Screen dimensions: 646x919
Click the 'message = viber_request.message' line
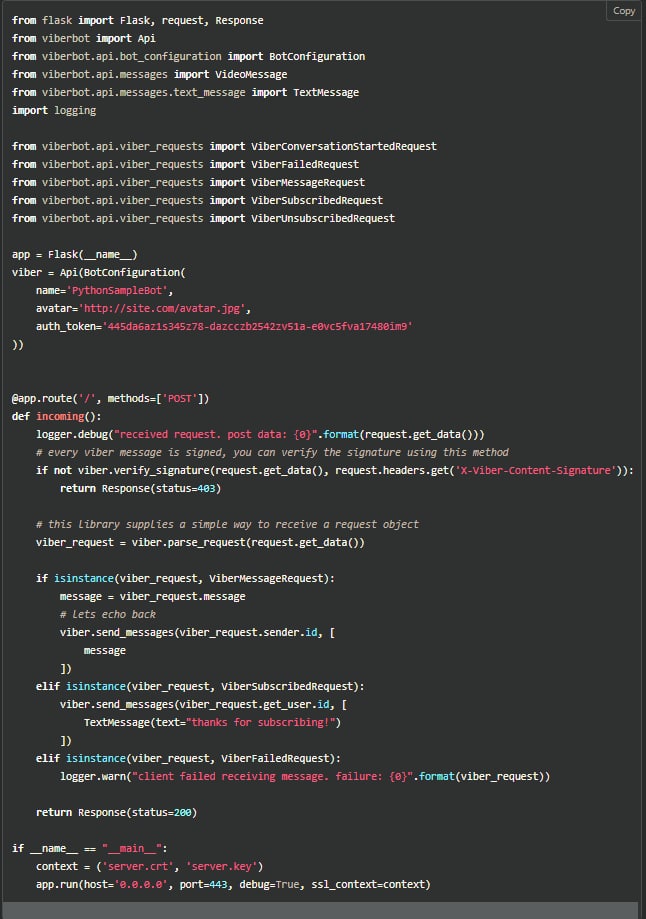pyautogui.click(x=152, y=597)
